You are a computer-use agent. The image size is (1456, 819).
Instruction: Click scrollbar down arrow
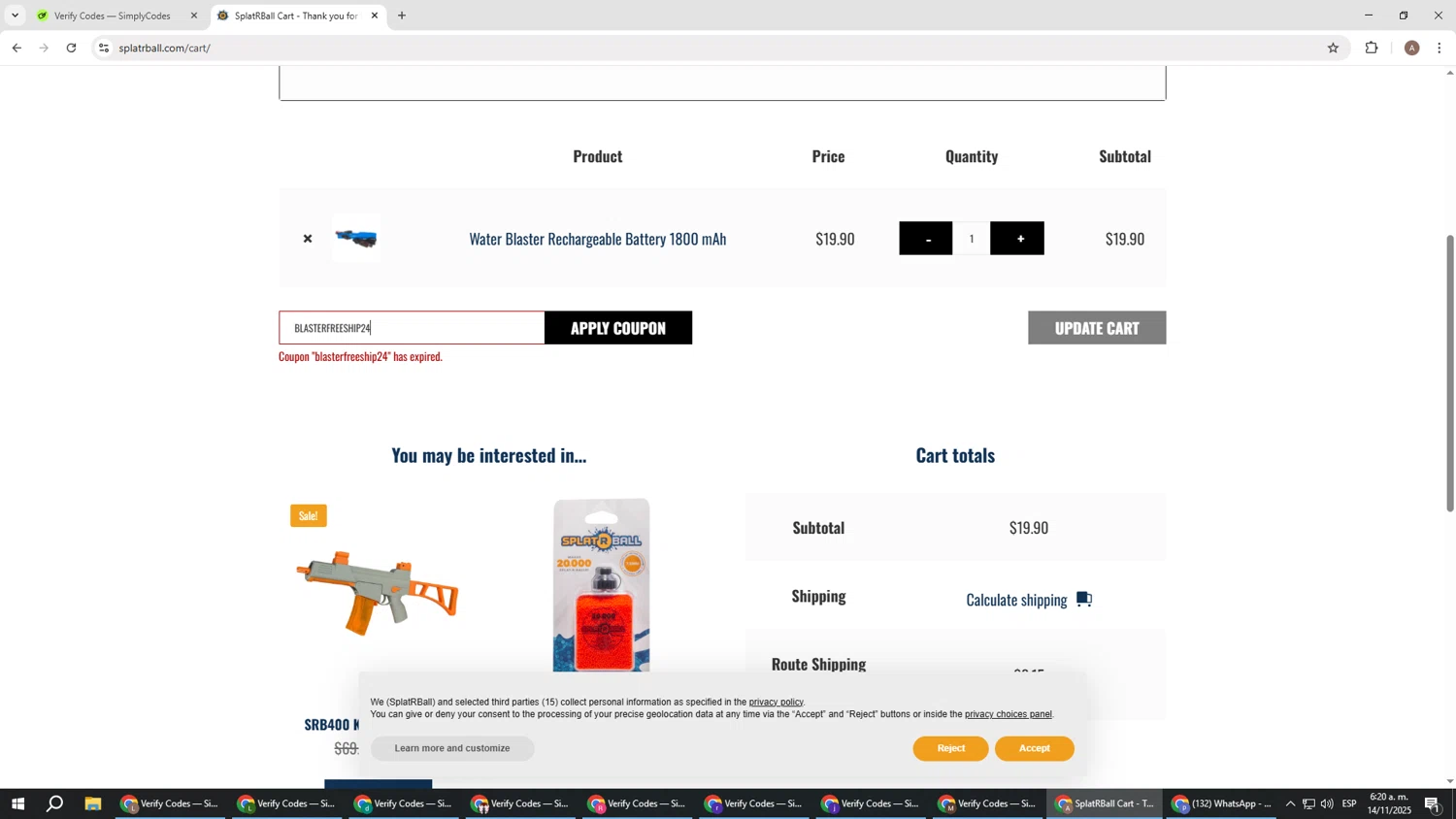(1450, 781)
